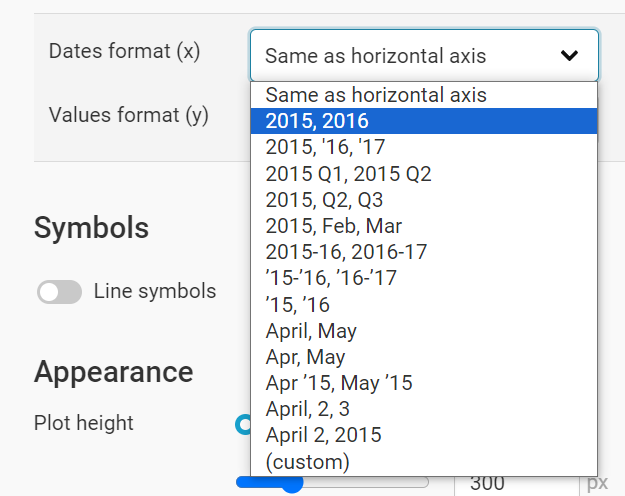625x496 pixels.
Task: Click the dropdown chevron arrow icon
Action: coord(569,55)
